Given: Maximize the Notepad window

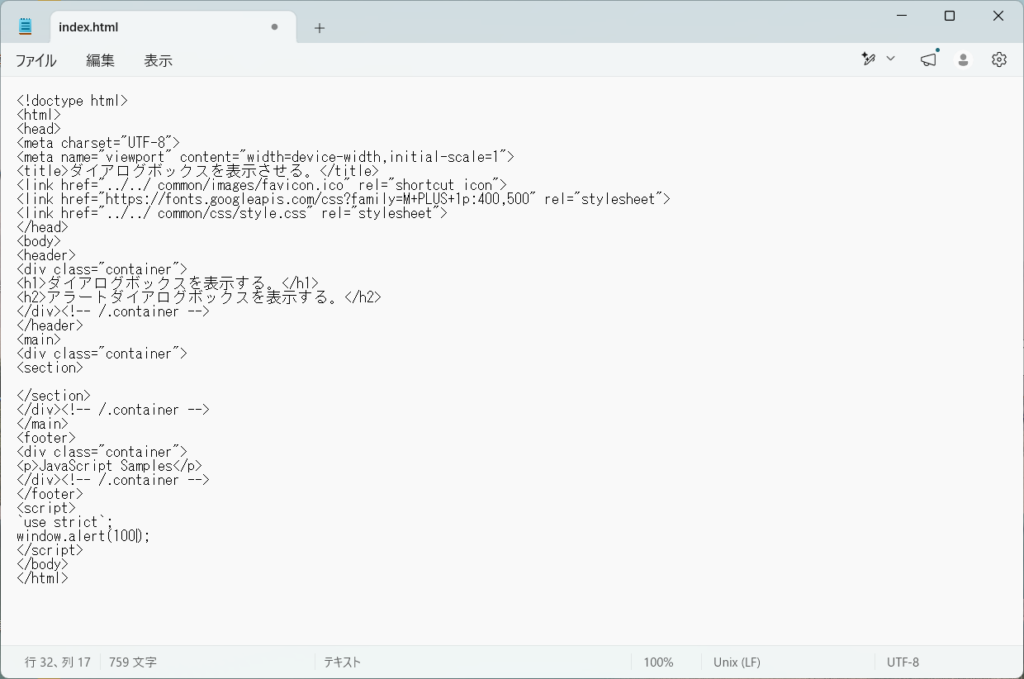Looking at the screenshot, I should tap(950, 16).
